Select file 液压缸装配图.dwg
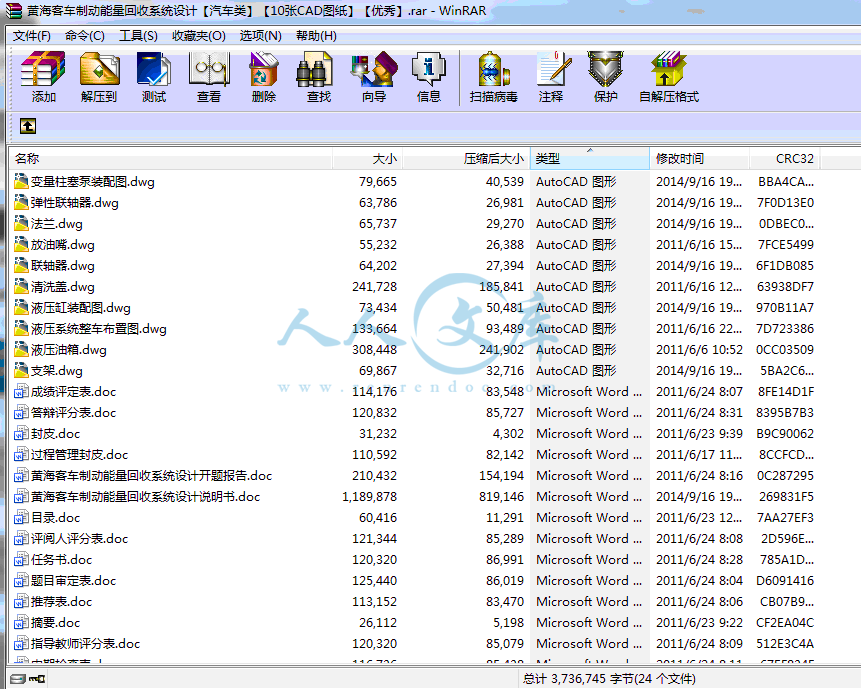Image resolution: width=861 pixels, height=689 pixels. click(81, 307)
